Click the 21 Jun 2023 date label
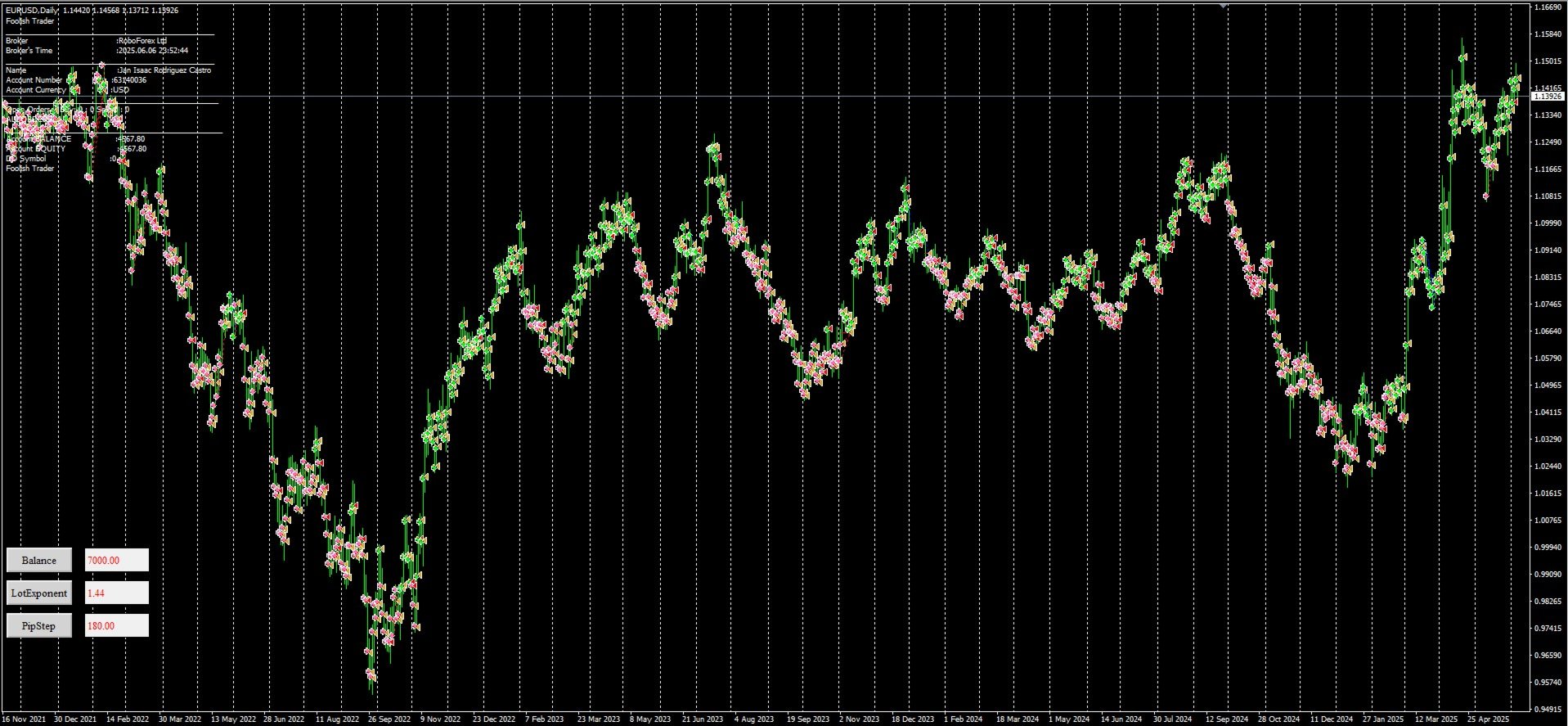The image size is (1568, 726). [703, 719]
